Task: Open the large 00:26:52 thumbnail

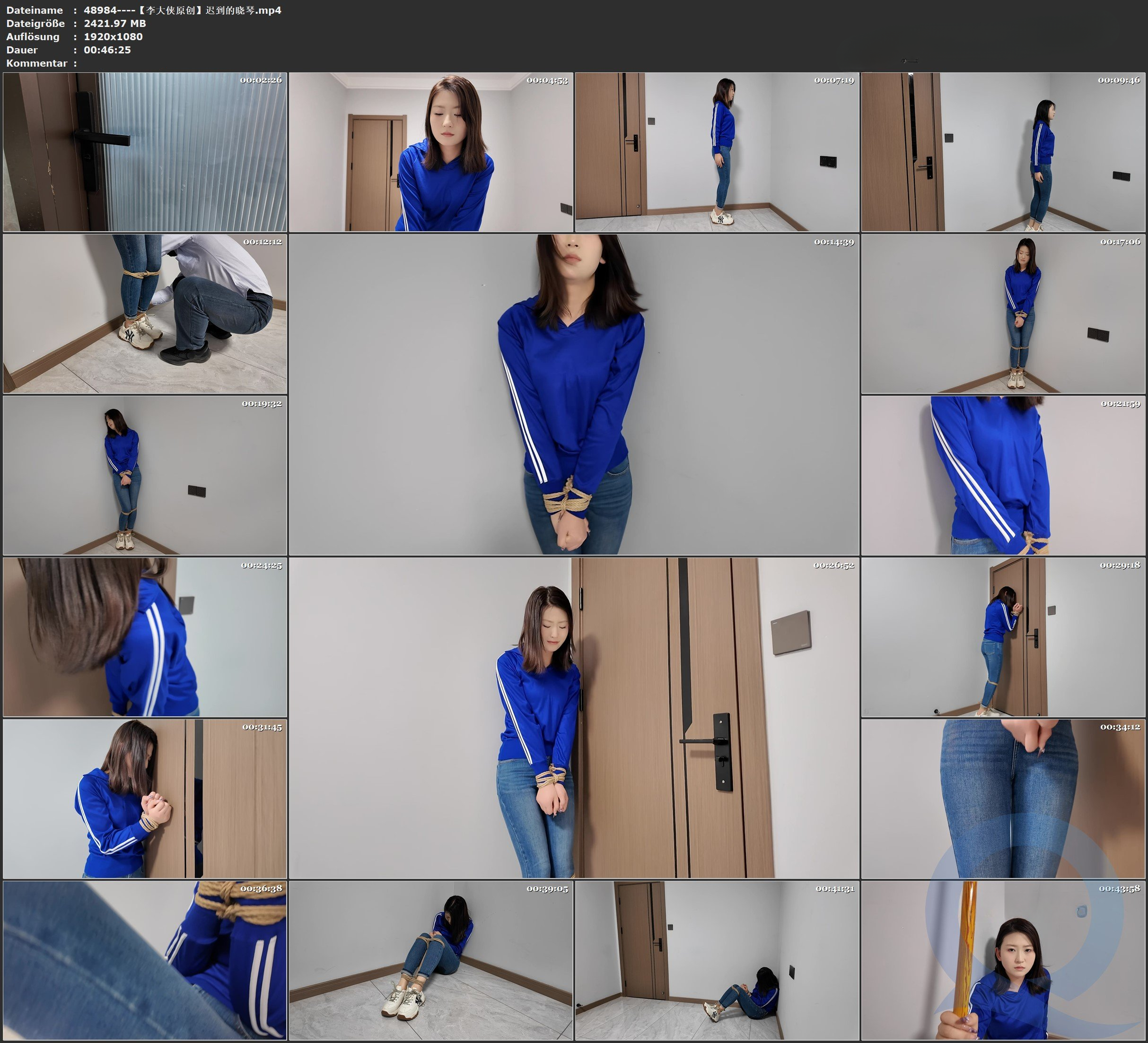Action: (x=573, y=718)
